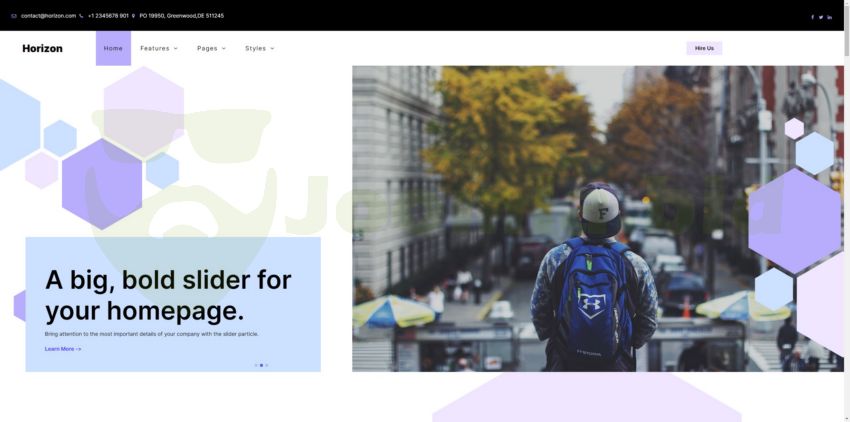This screenshot has width=850, height=422.
Task: Click the phone handset icon
Action: click(81, 16)
